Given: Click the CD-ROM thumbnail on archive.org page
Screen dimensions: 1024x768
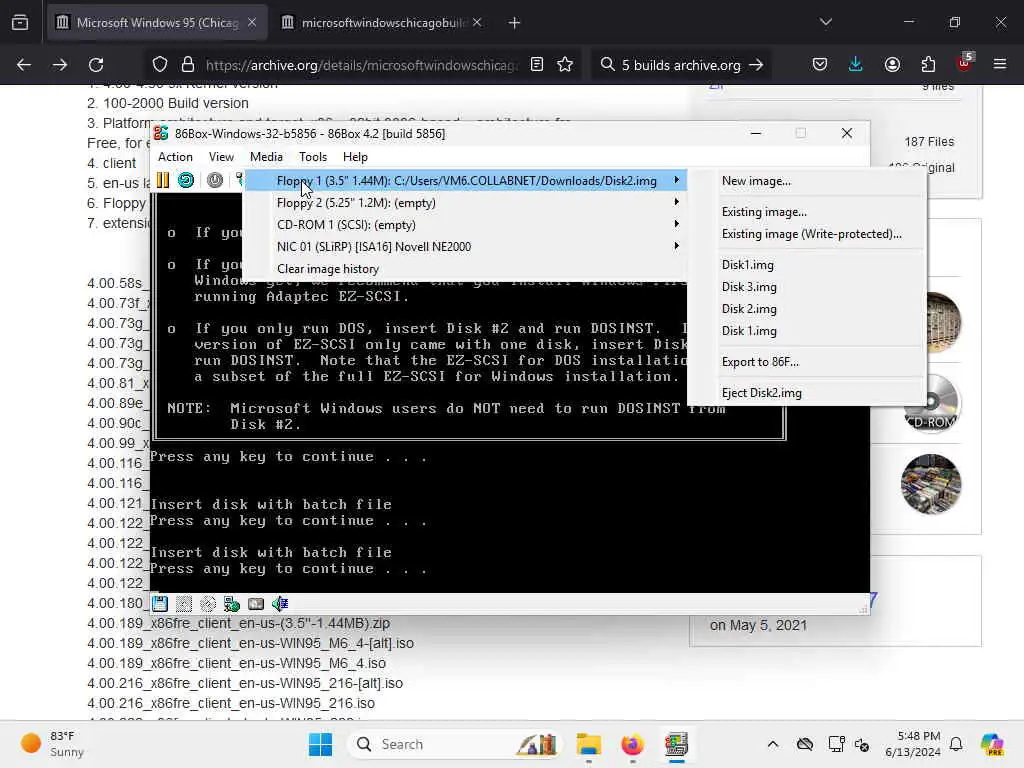Looking at the screenshot, I should 930,403.
